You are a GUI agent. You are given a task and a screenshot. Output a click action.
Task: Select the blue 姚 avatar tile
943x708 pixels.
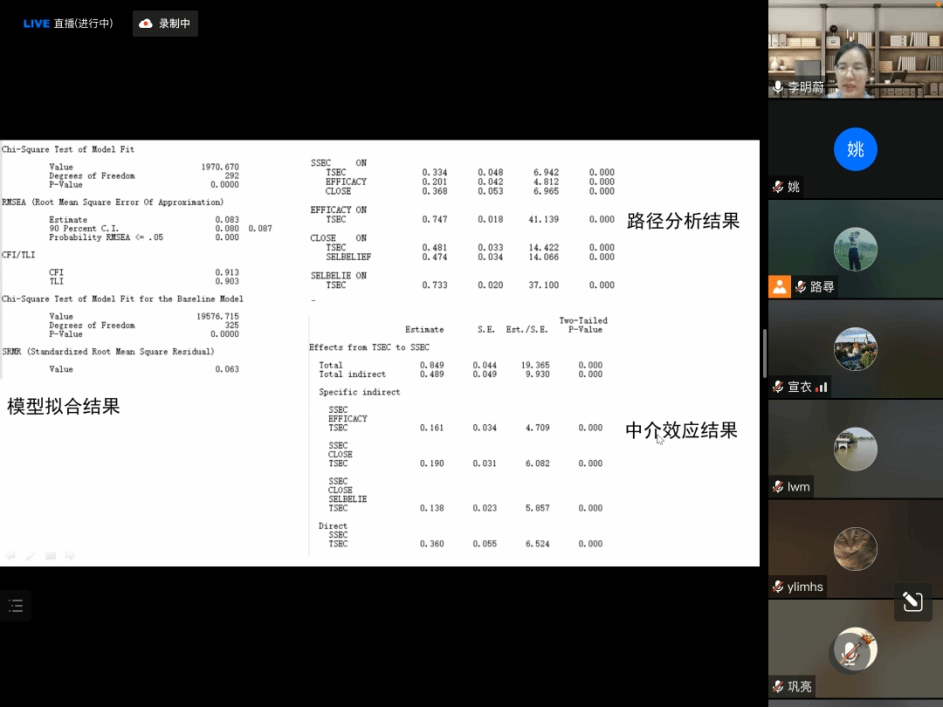point(855,150)
